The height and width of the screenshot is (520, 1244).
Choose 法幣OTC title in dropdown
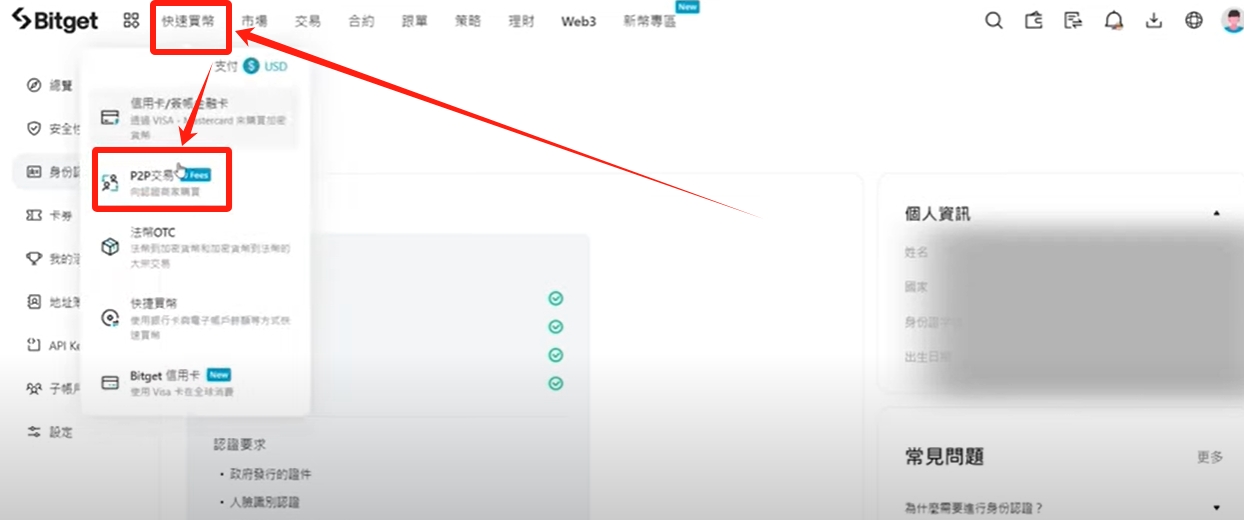coord(152,232)
